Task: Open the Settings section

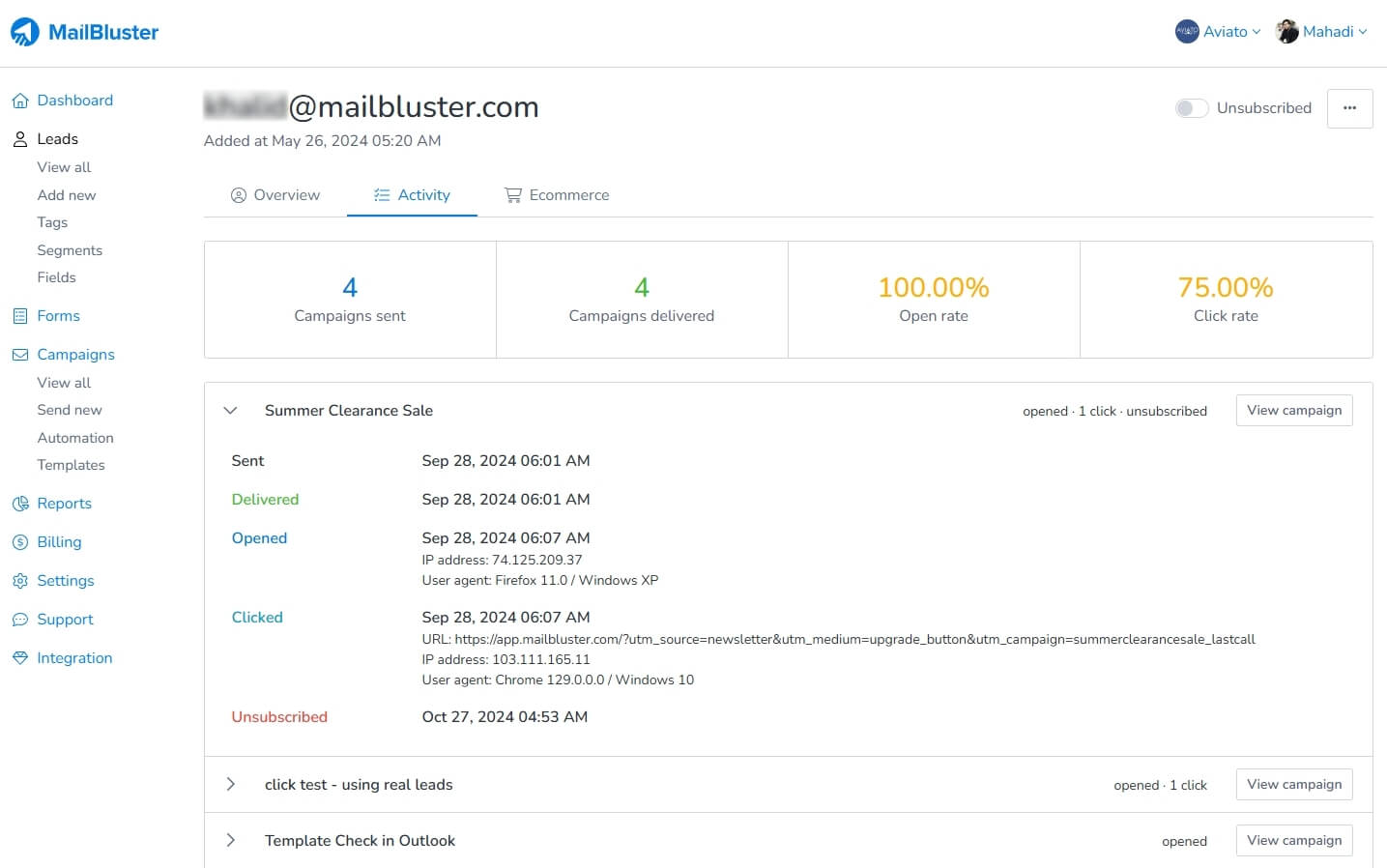Action: pos(65,580)
